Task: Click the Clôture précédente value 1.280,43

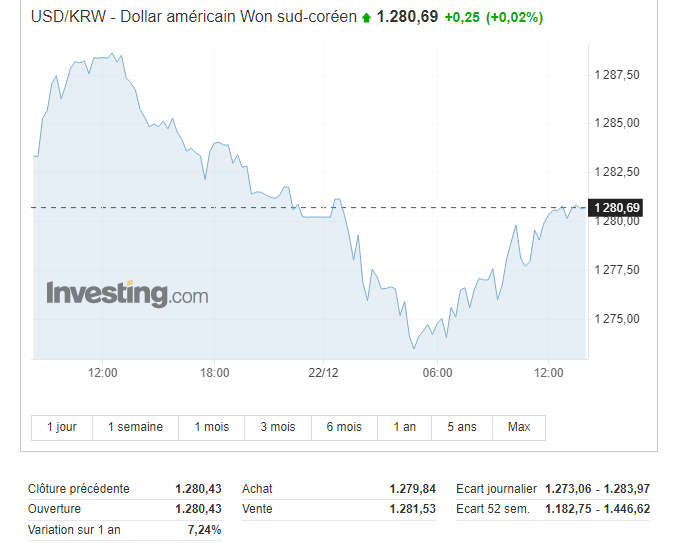Action: (198, 489)
